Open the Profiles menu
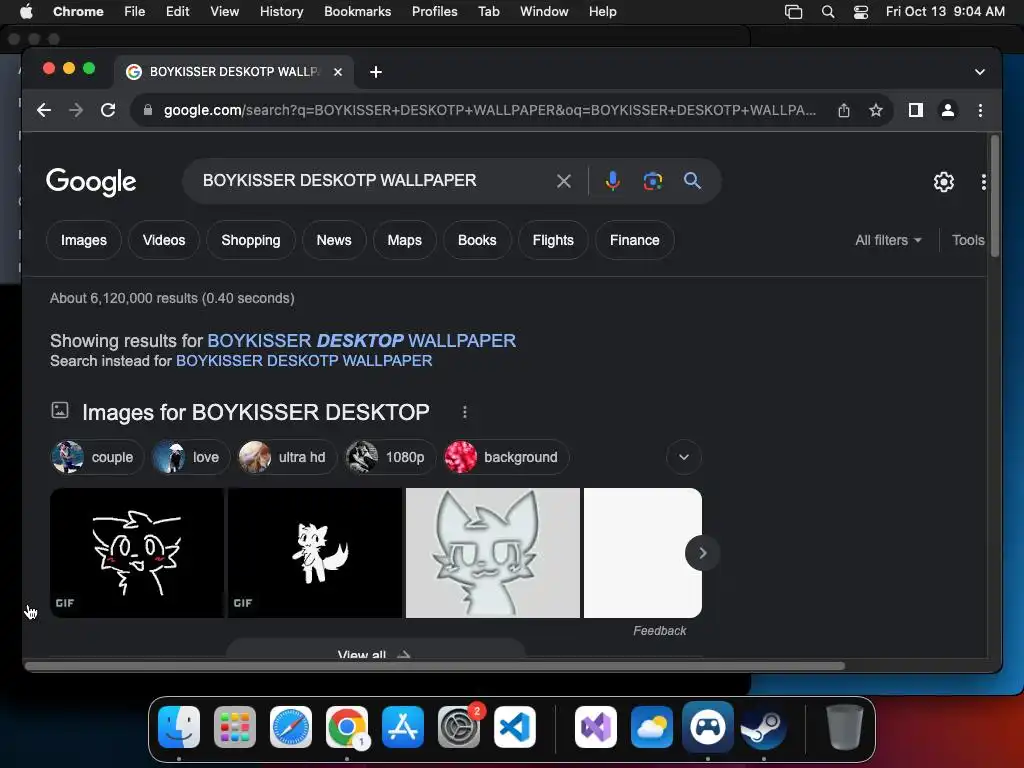1024x768 pixels. coord(434,12)
